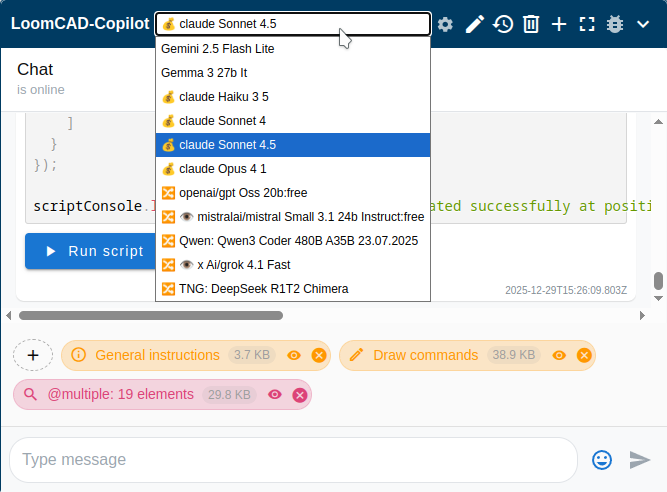Screen dimensions: 667x492
Task: Click vertical scrollbar down arrow
Action: click(x=658, y=298)
